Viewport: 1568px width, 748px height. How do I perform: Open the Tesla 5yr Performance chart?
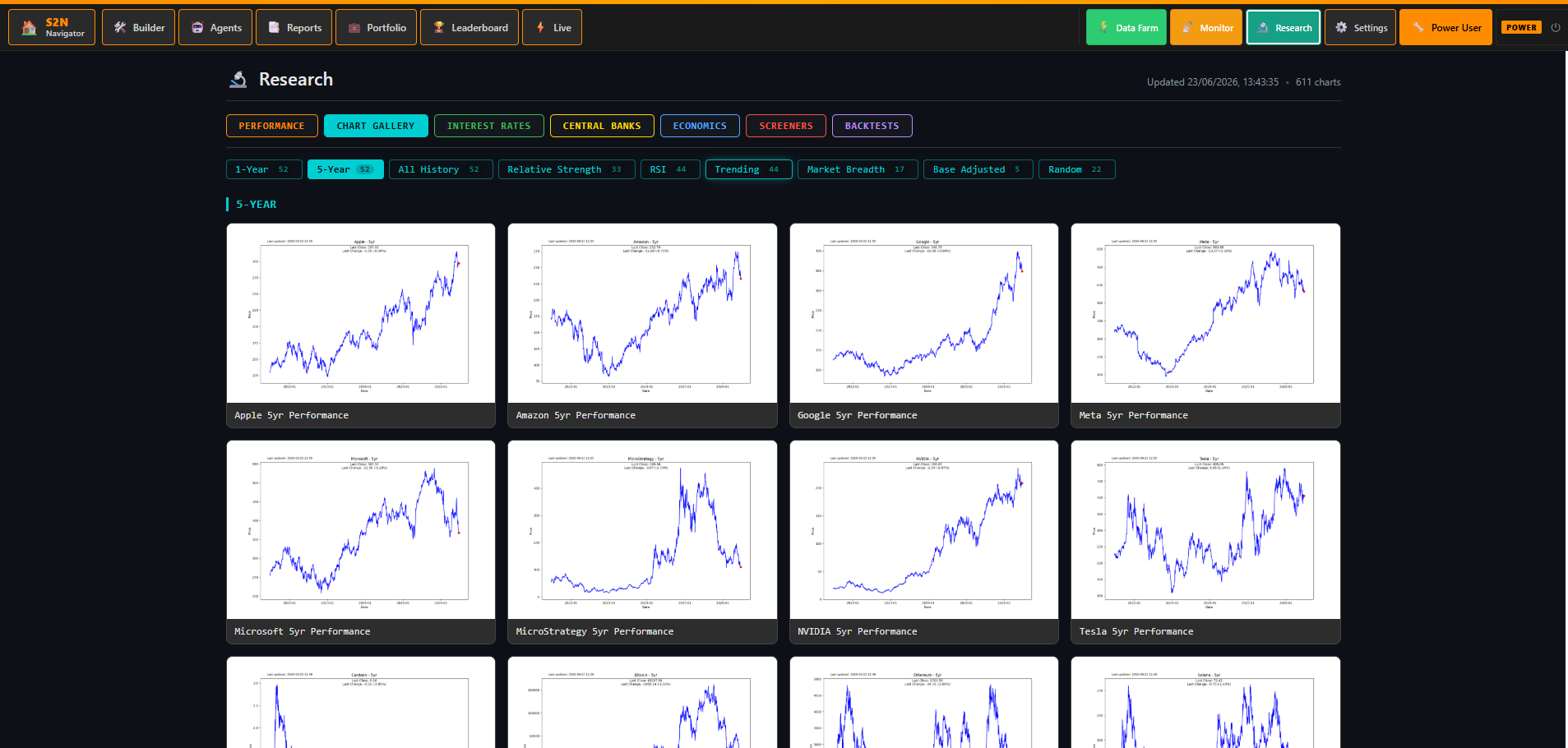[1205, 542]
